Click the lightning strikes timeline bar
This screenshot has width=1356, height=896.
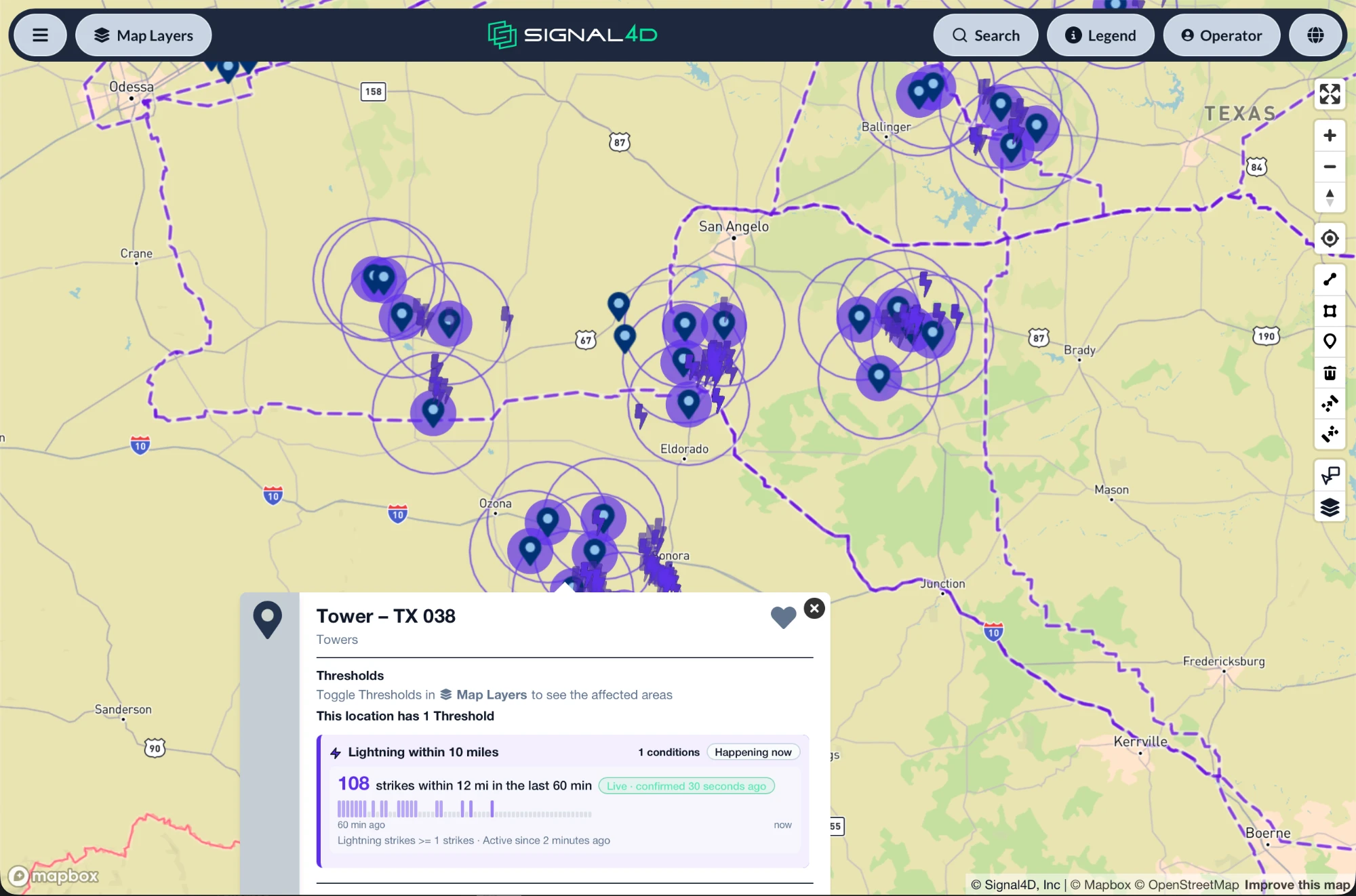tap(464, 809)
